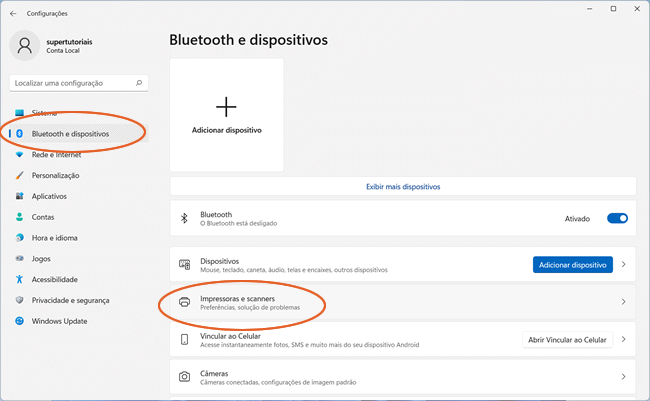Click the Bluetooth icon in the Bluetooth row
The image size is (650, 401).
tap(184, 218)
